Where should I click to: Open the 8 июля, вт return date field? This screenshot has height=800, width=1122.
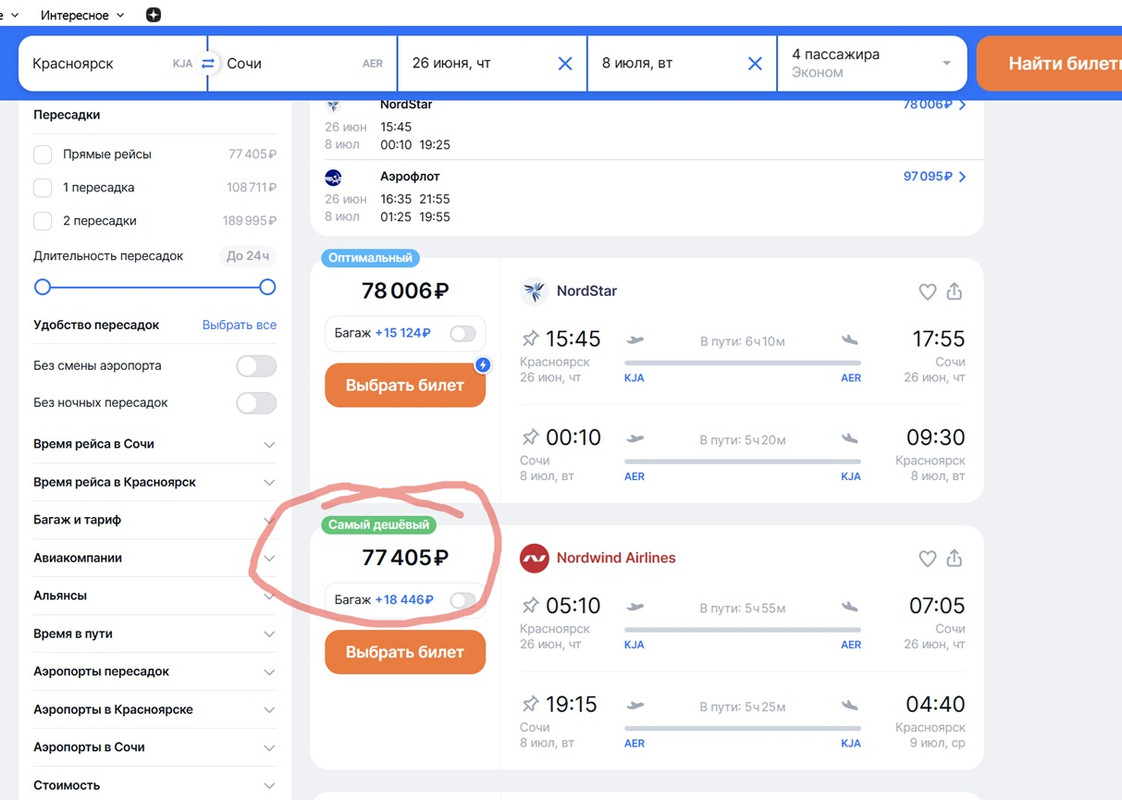coord(682,64)
